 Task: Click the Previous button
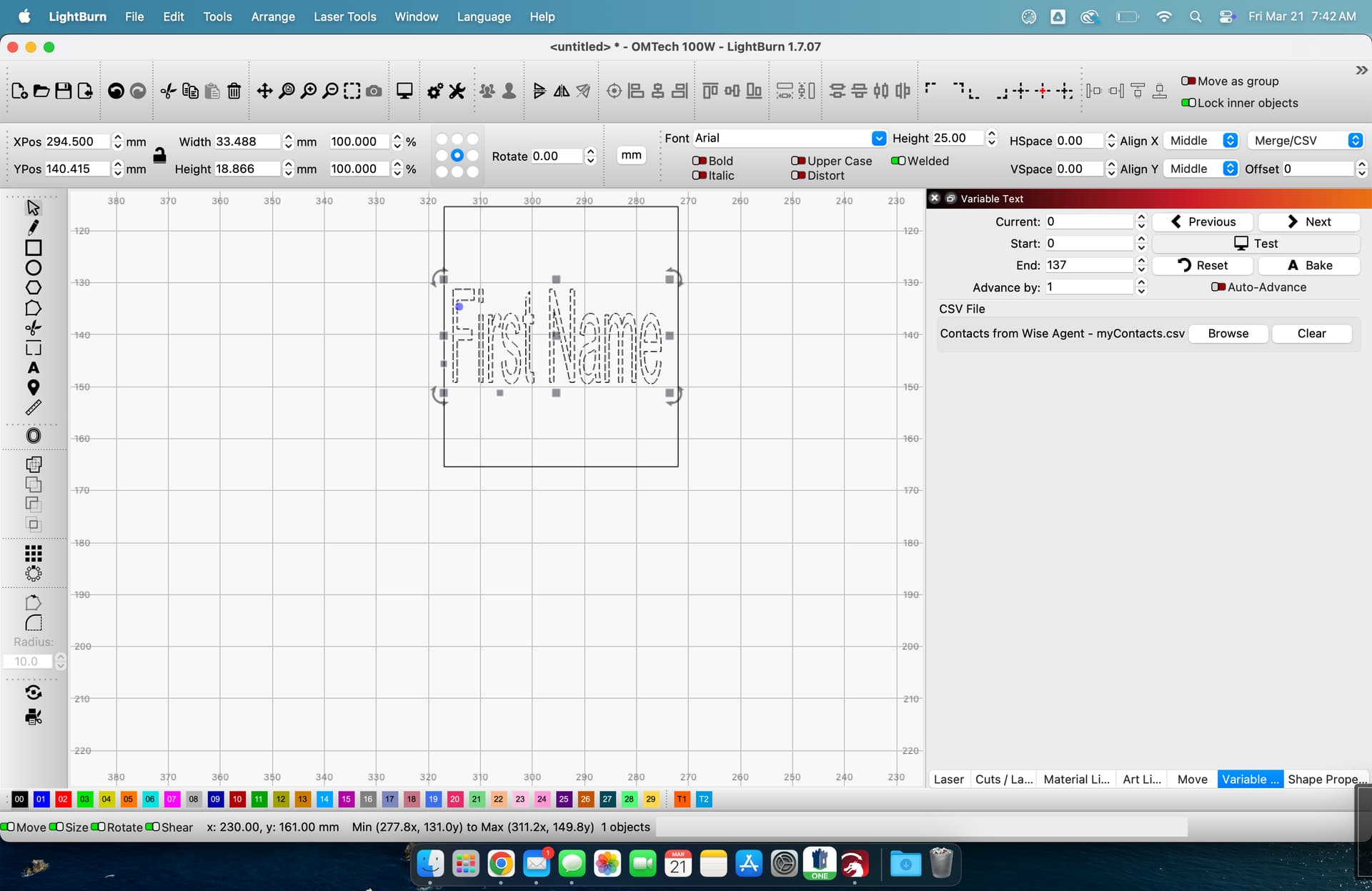pyautogui.click(x=1203, y=221)
